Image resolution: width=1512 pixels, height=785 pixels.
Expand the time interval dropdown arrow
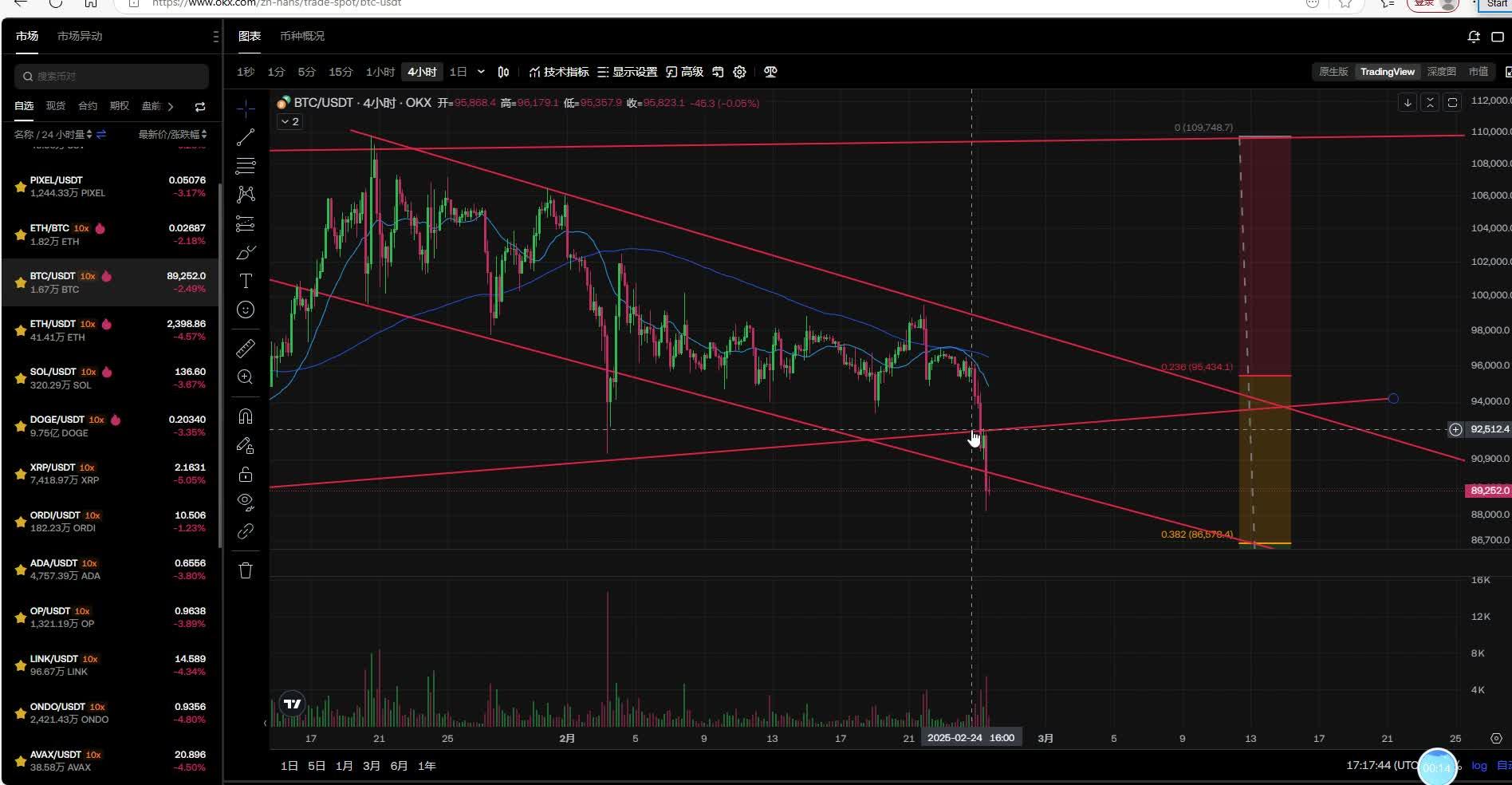tap(481, 72)
